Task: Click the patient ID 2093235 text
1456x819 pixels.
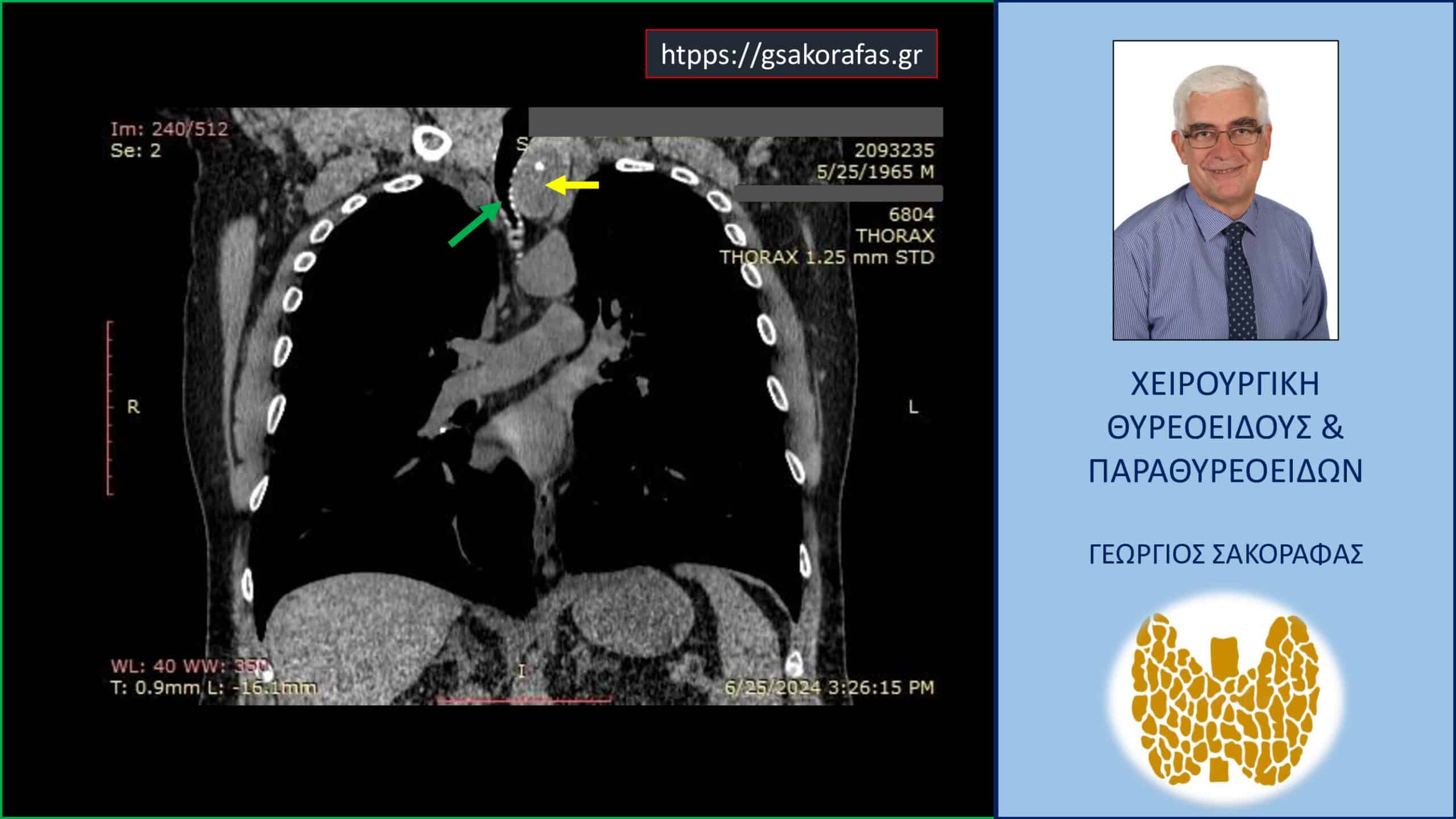Action: (894, 150)
